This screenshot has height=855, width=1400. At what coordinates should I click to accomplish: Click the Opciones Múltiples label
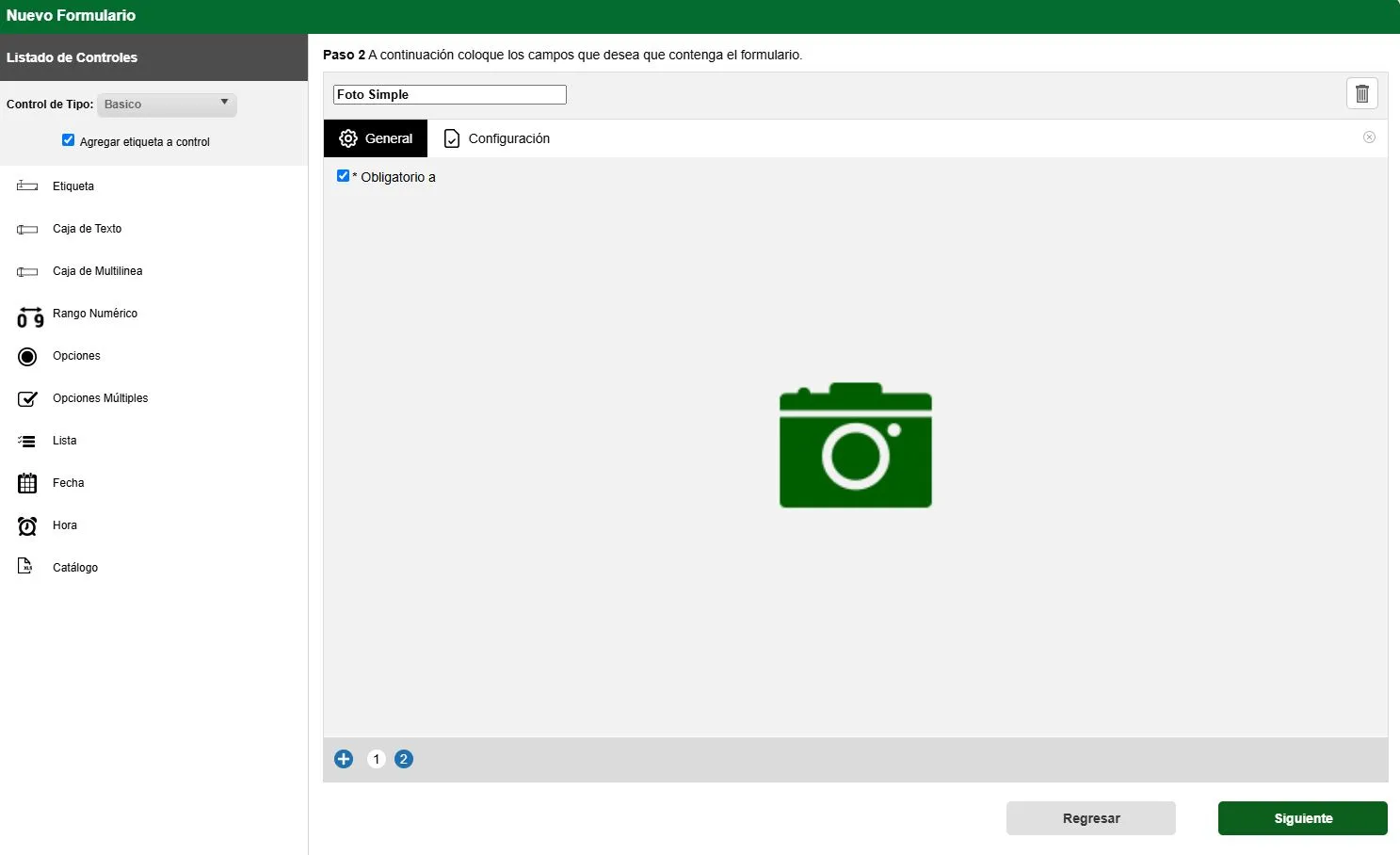(101, 398)
